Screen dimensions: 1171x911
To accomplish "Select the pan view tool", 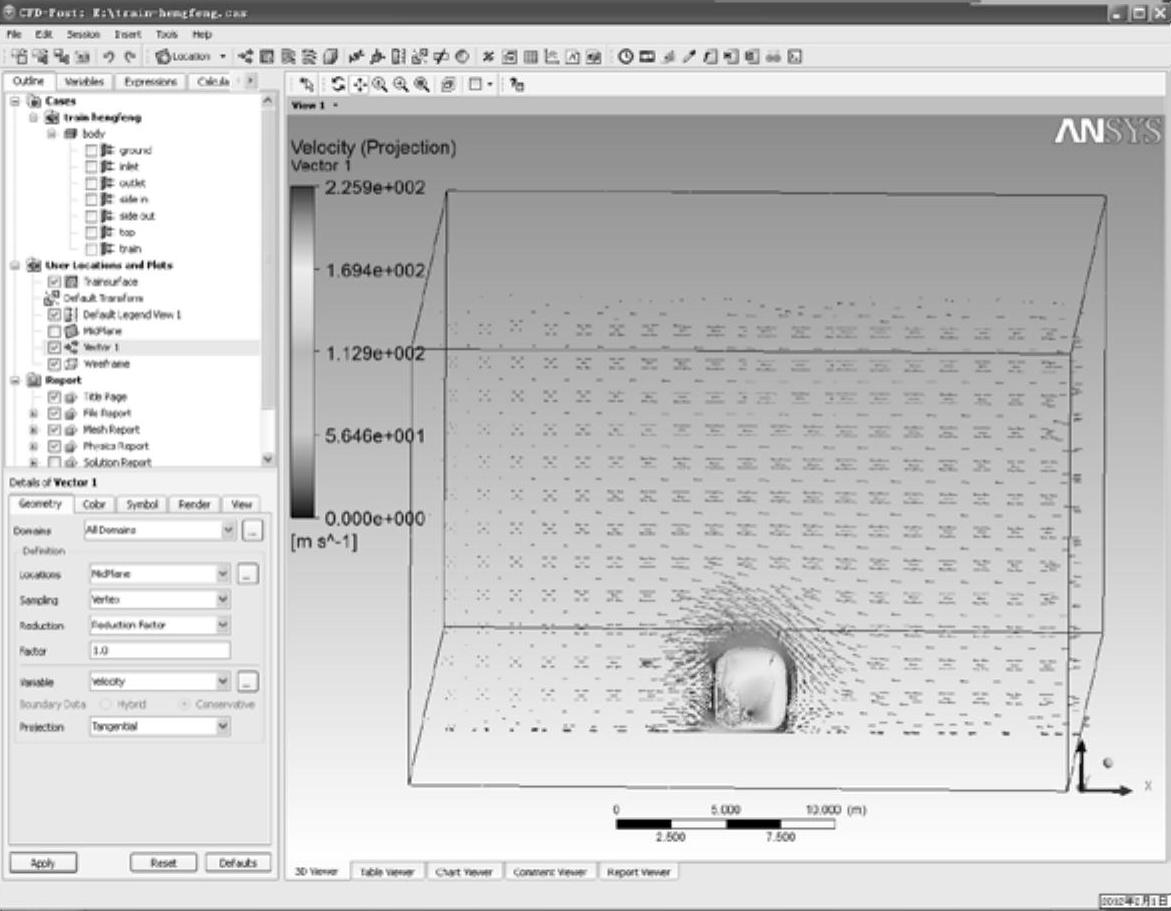I will tap(360, 86).
